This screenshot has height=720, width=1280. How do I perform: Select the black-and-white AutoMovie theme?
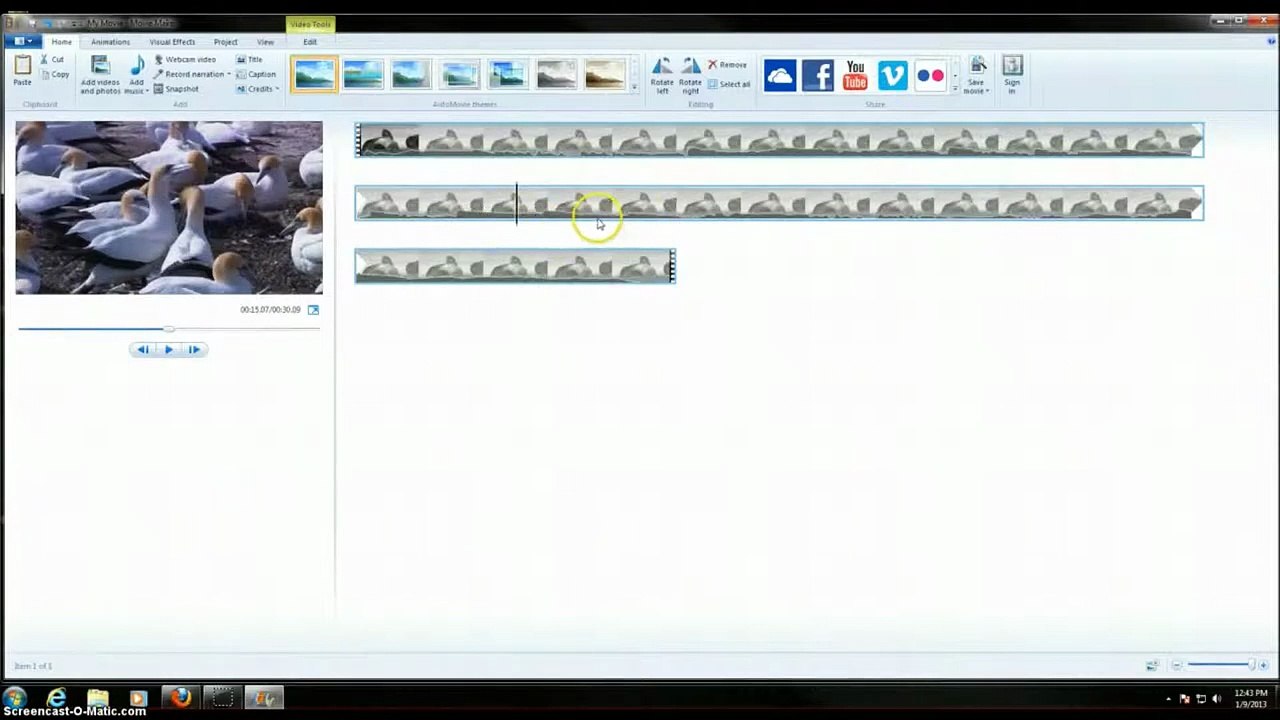pos(556,74)
